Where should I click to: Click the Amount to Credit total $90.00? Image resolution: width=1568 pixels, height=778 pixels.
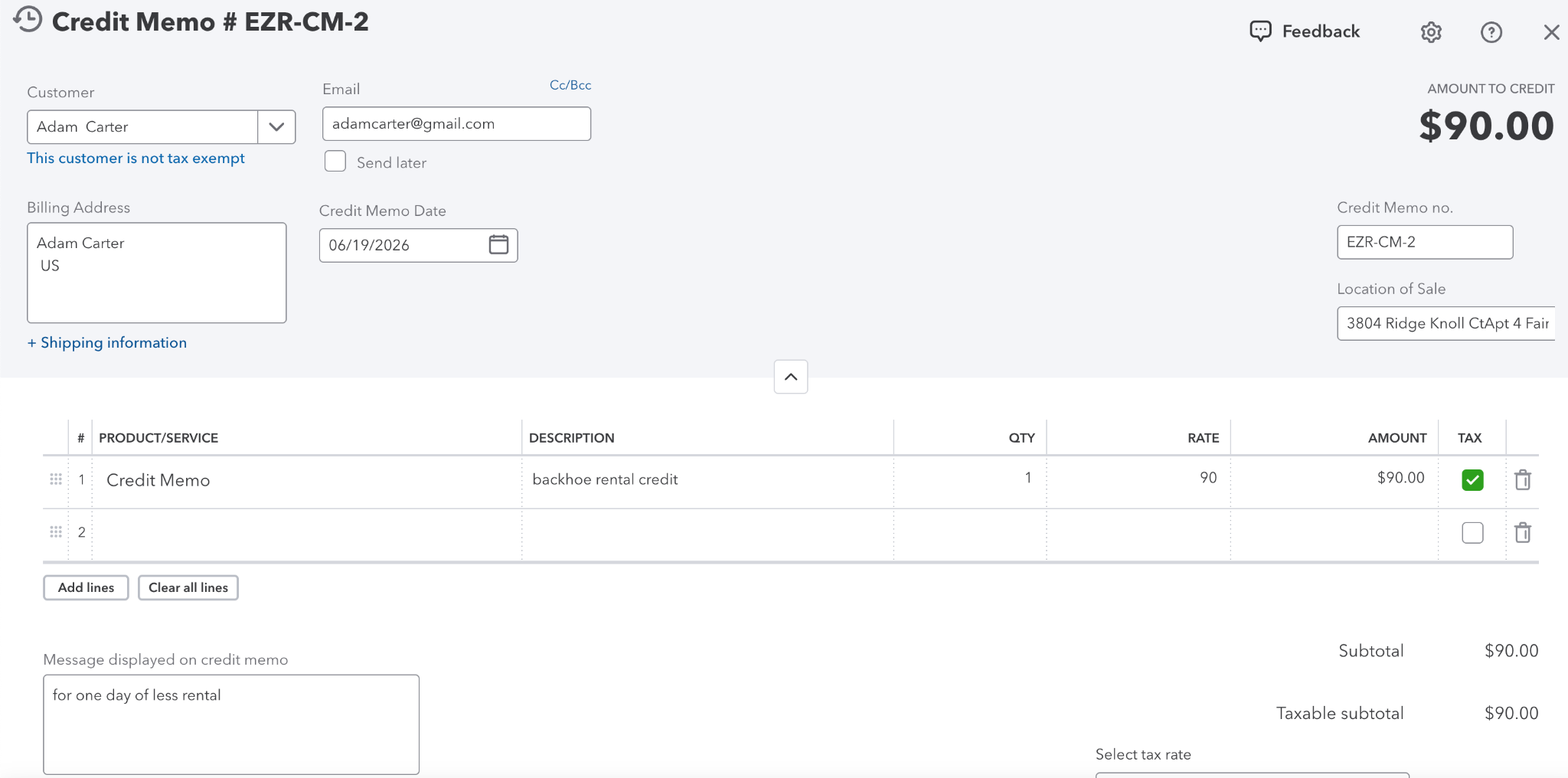click(1486, 126)
